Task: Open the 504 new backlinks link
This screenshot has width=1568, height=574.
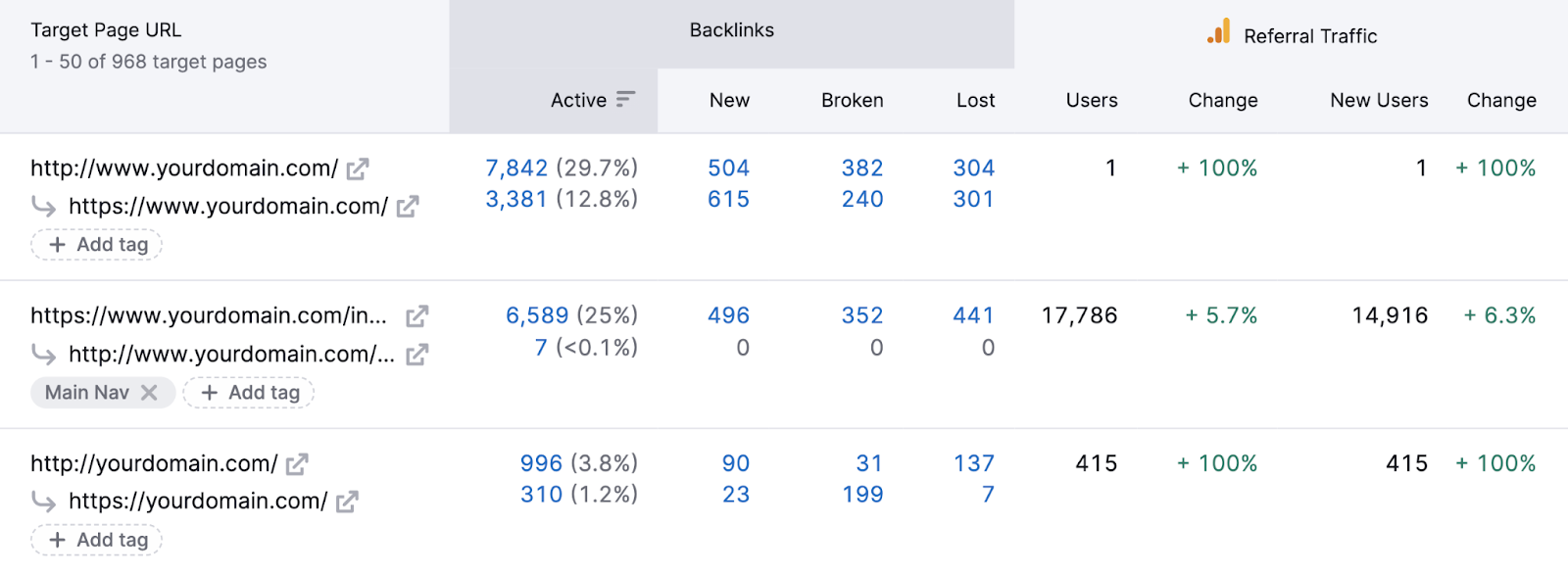Action: click(x=727, y=167)
